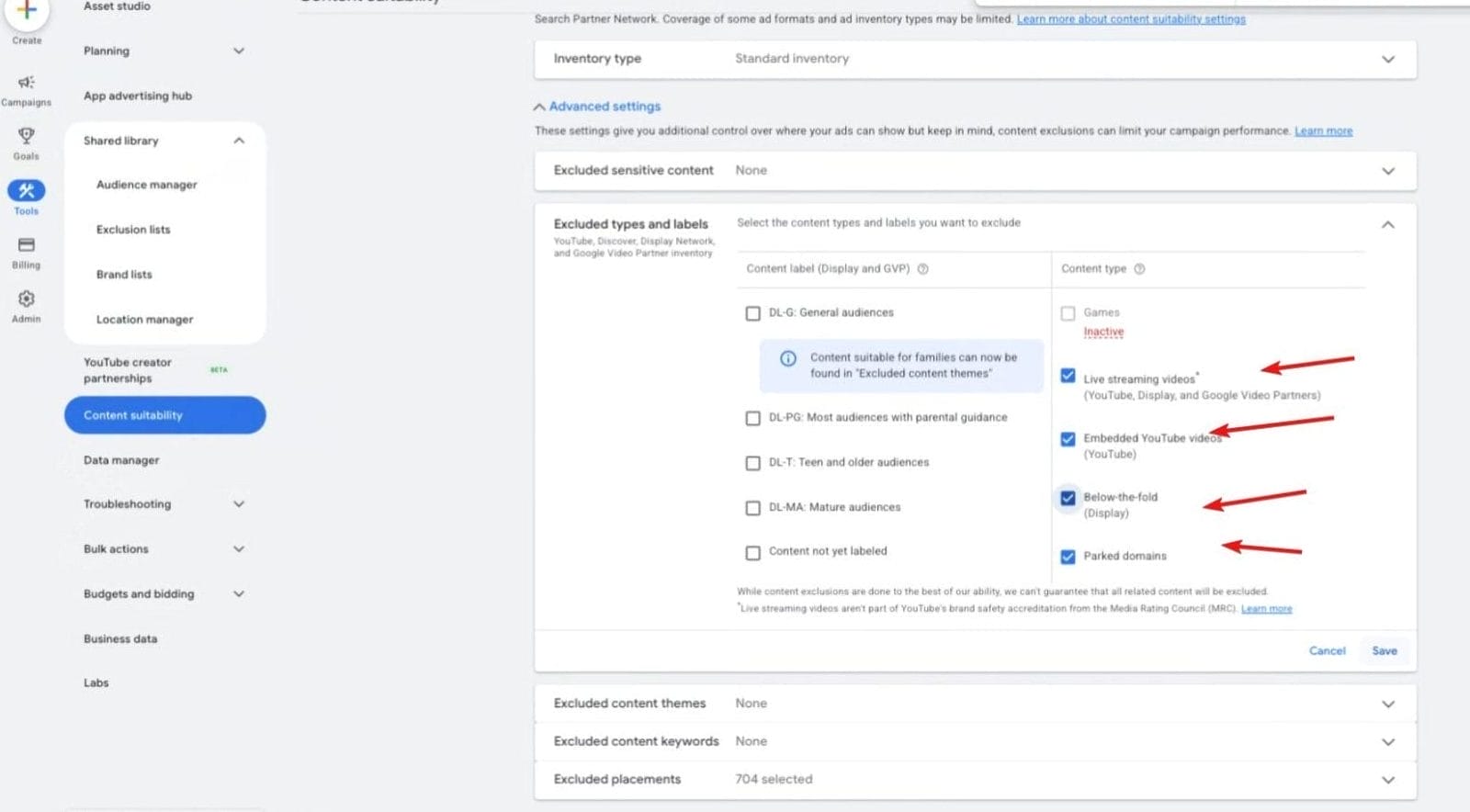Click help icon beside Content type heading
This screenshot has height=812, width=1470.
[x=1139, y=269]
